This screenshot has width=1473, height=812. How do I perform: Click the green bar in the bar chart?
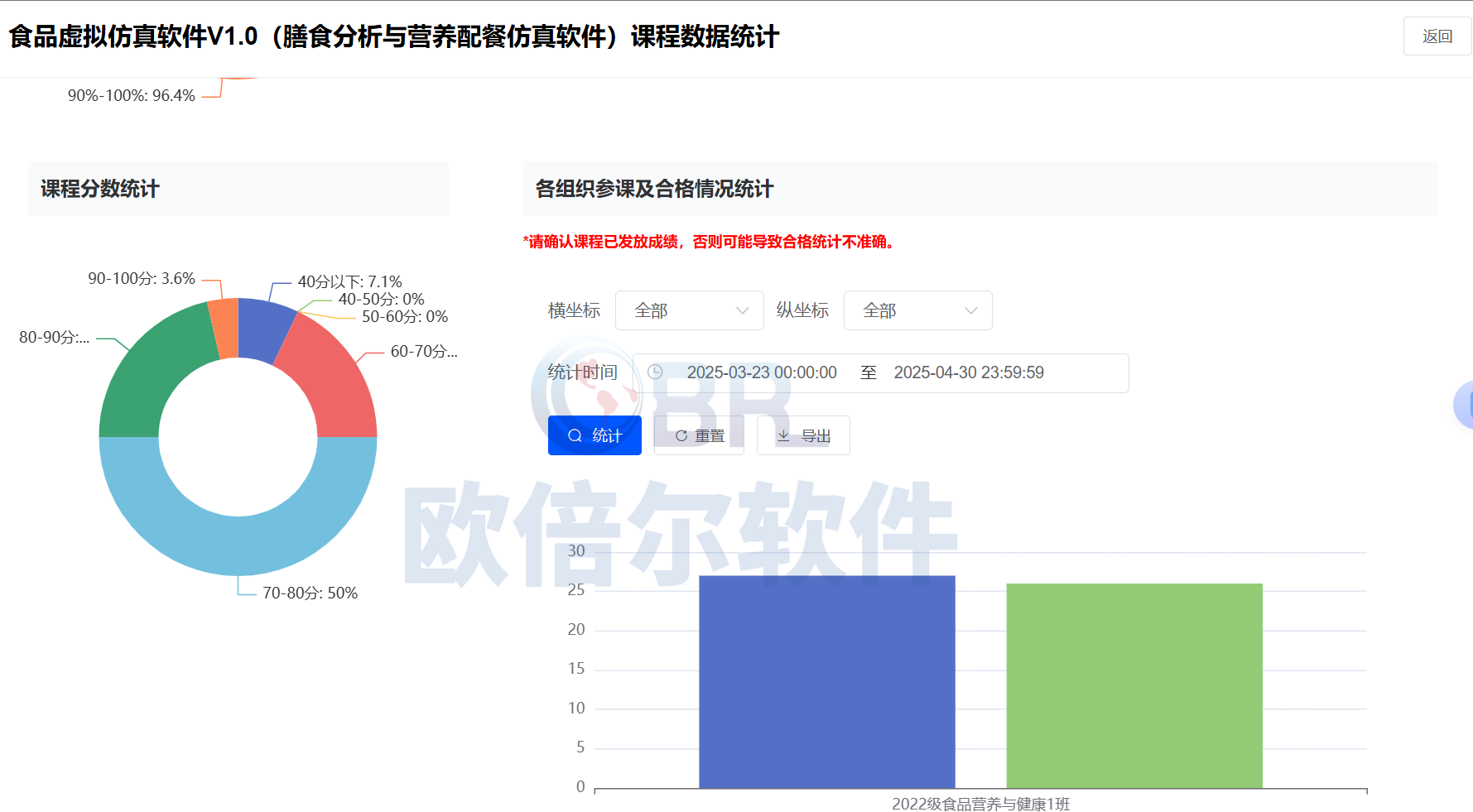point(1134,685)
